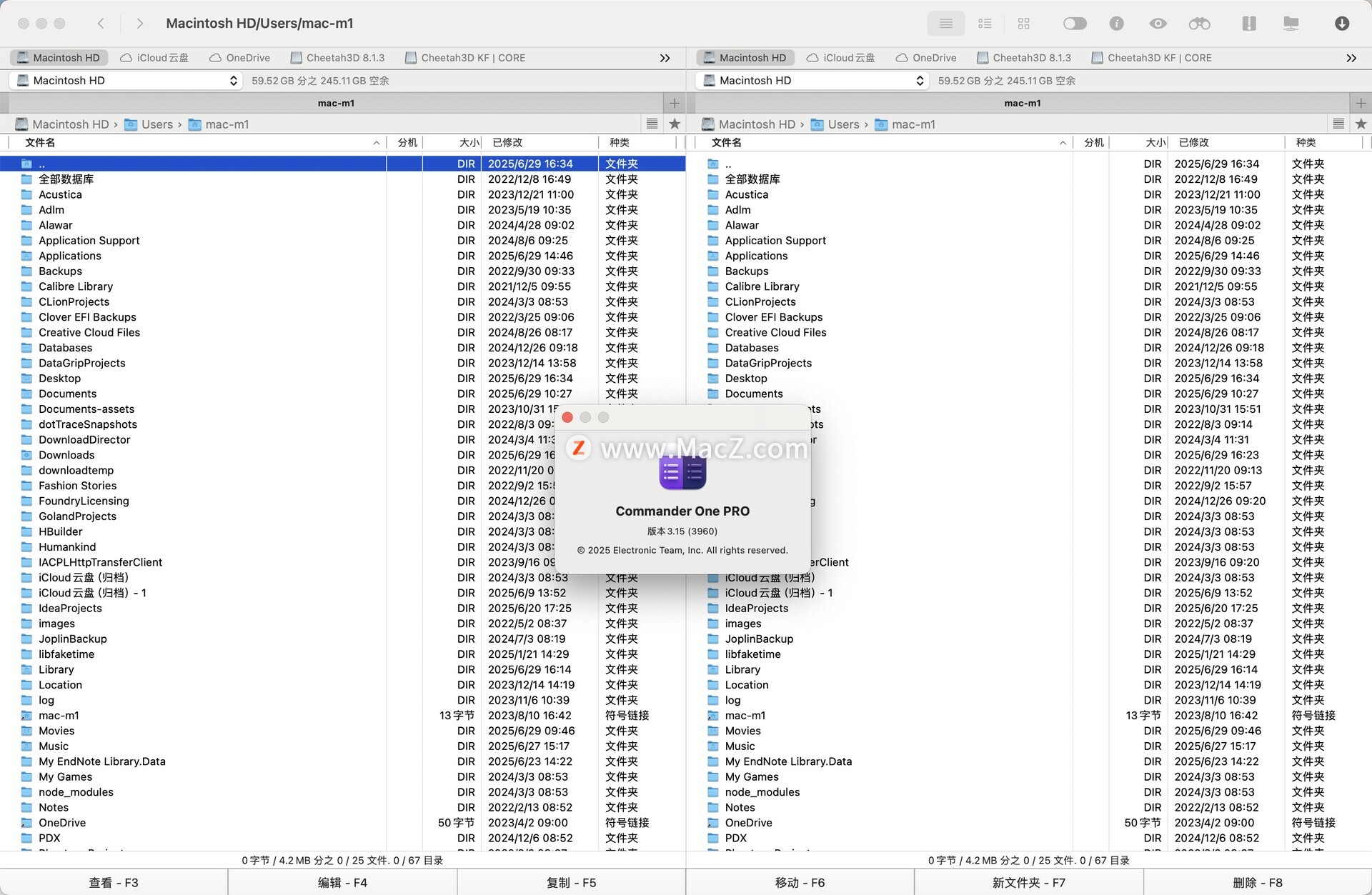Open right pane Macintosh HD volume dropdown
Image resolution: width=1372 pixels, height=895 pixels.
click(812, 80)
